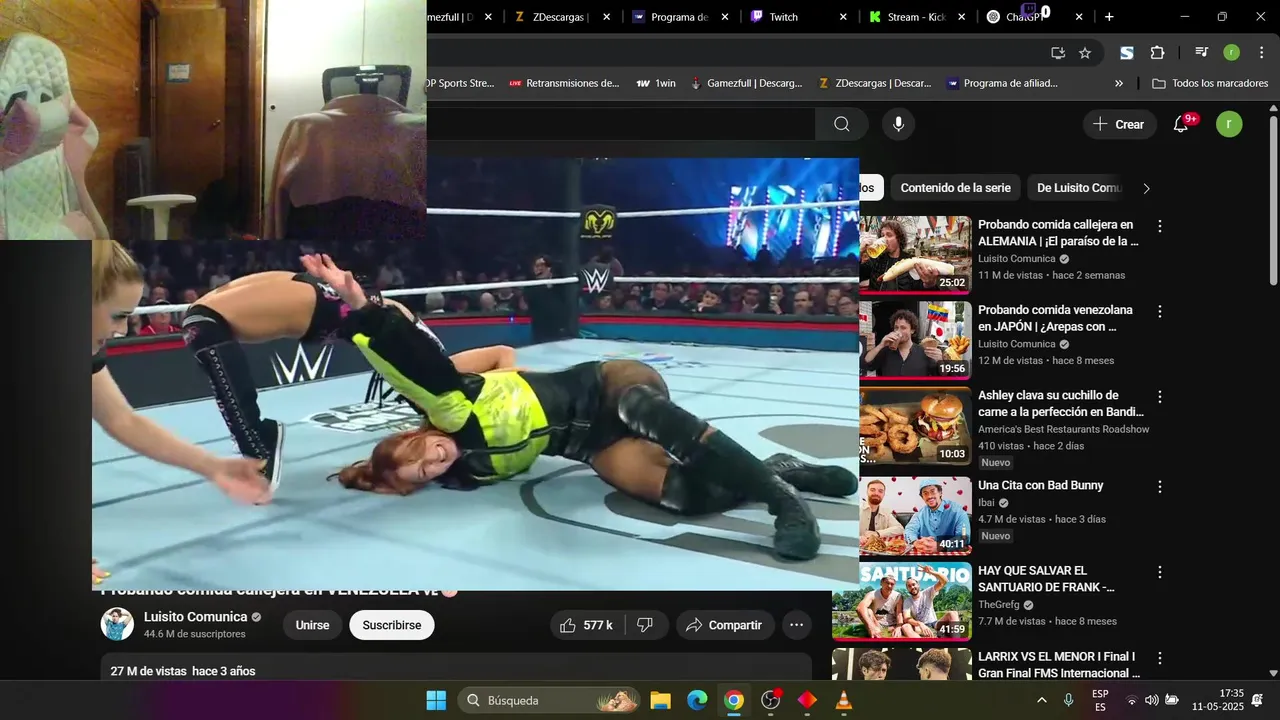1280x720 pixels.
Task: Open 'Programa de afiliad...' bookmark
Action: (x=1002, y=83)
